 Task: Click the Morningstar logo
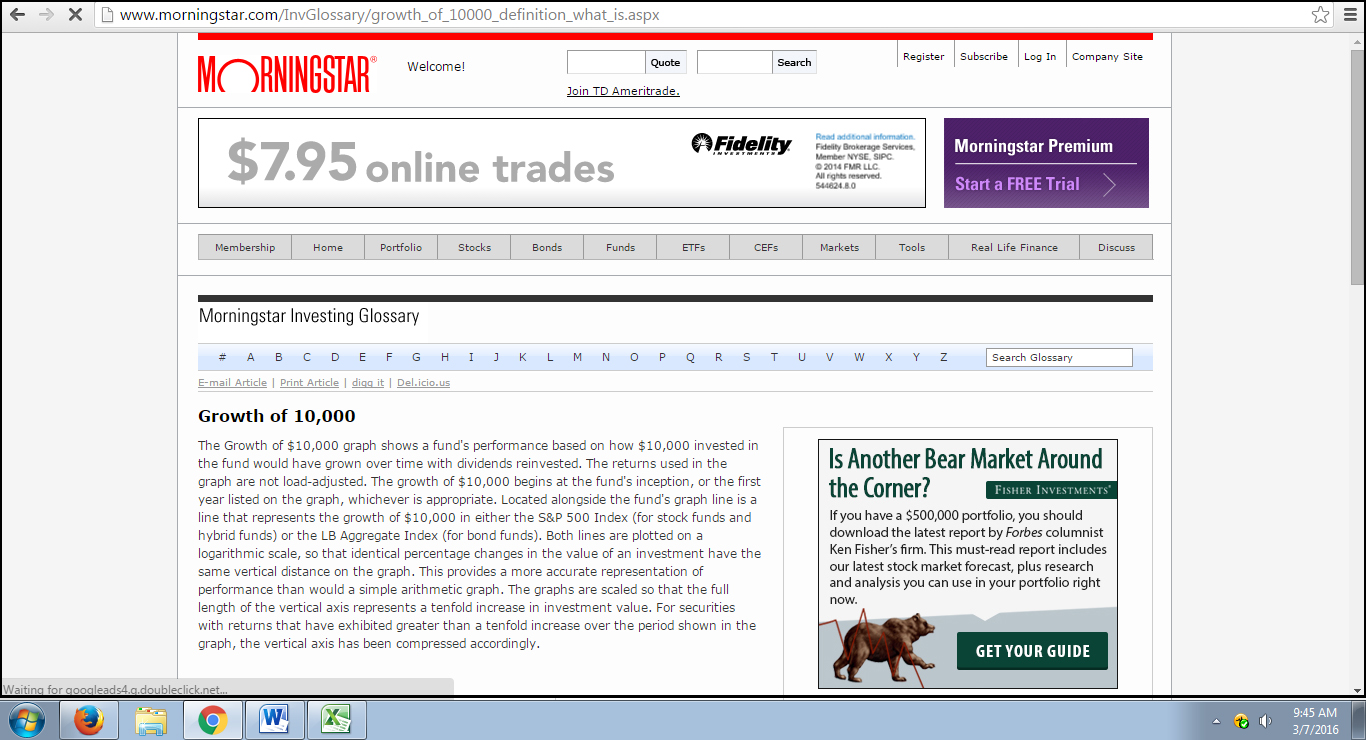287,74
